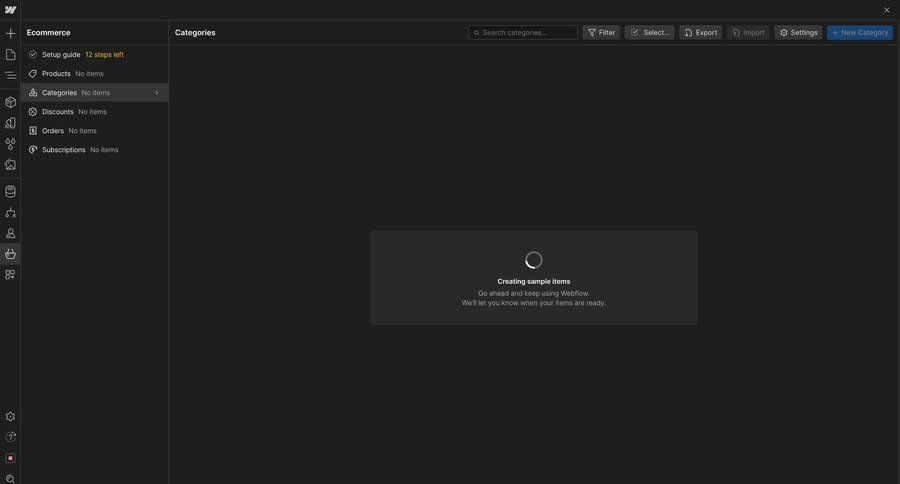The height and width of the screenshot is (484, 900).
Task: Create a New Category
Action: coord(859,32)
